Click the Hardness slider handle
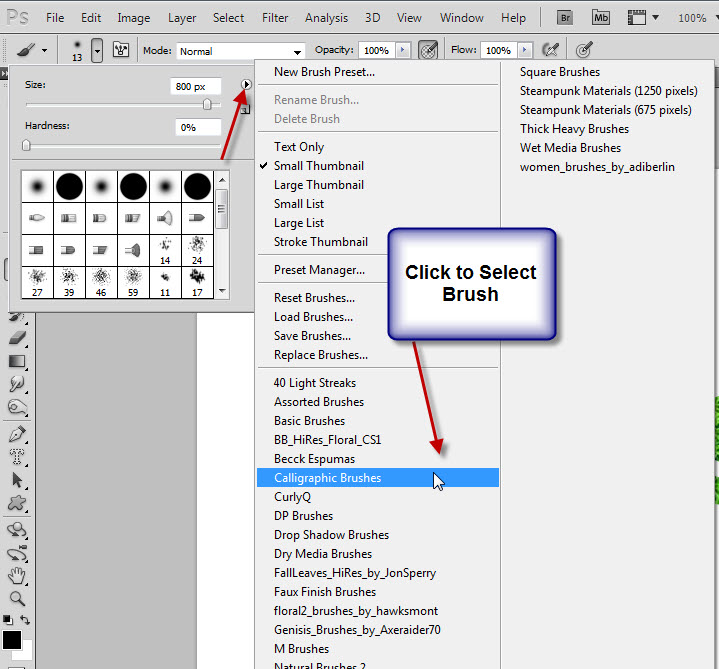This screenshot has height=669, width=719. coord(26,145)
